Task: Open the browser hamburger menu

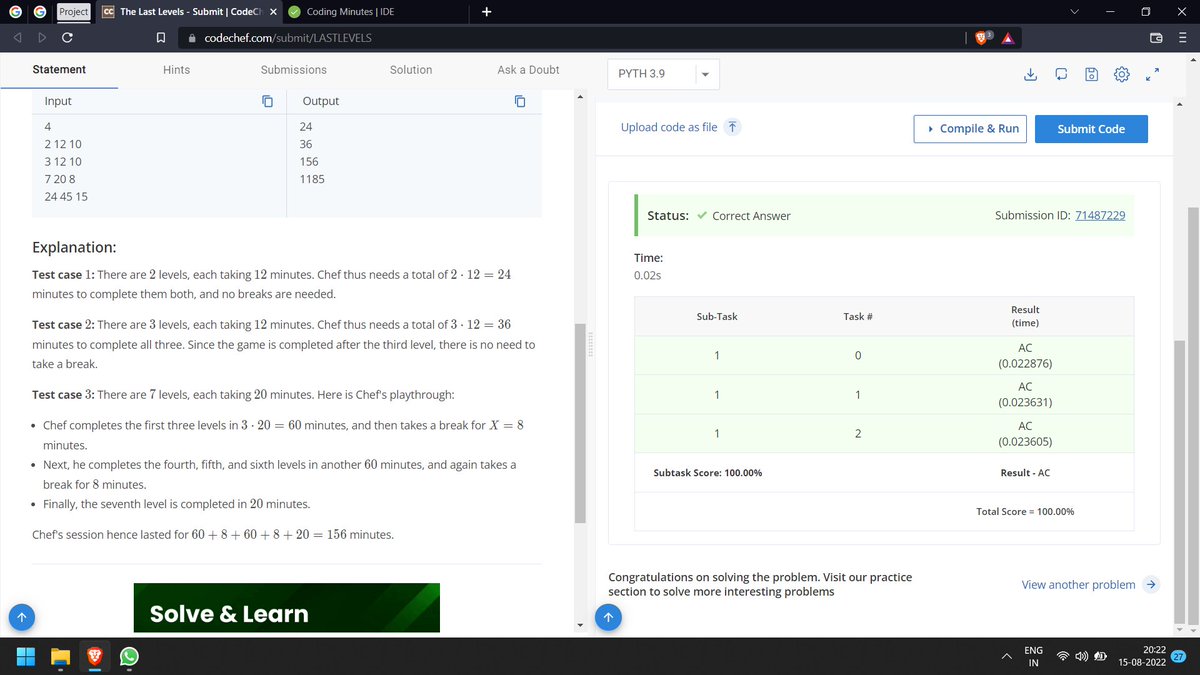Action: click(x=1181, y=38)
